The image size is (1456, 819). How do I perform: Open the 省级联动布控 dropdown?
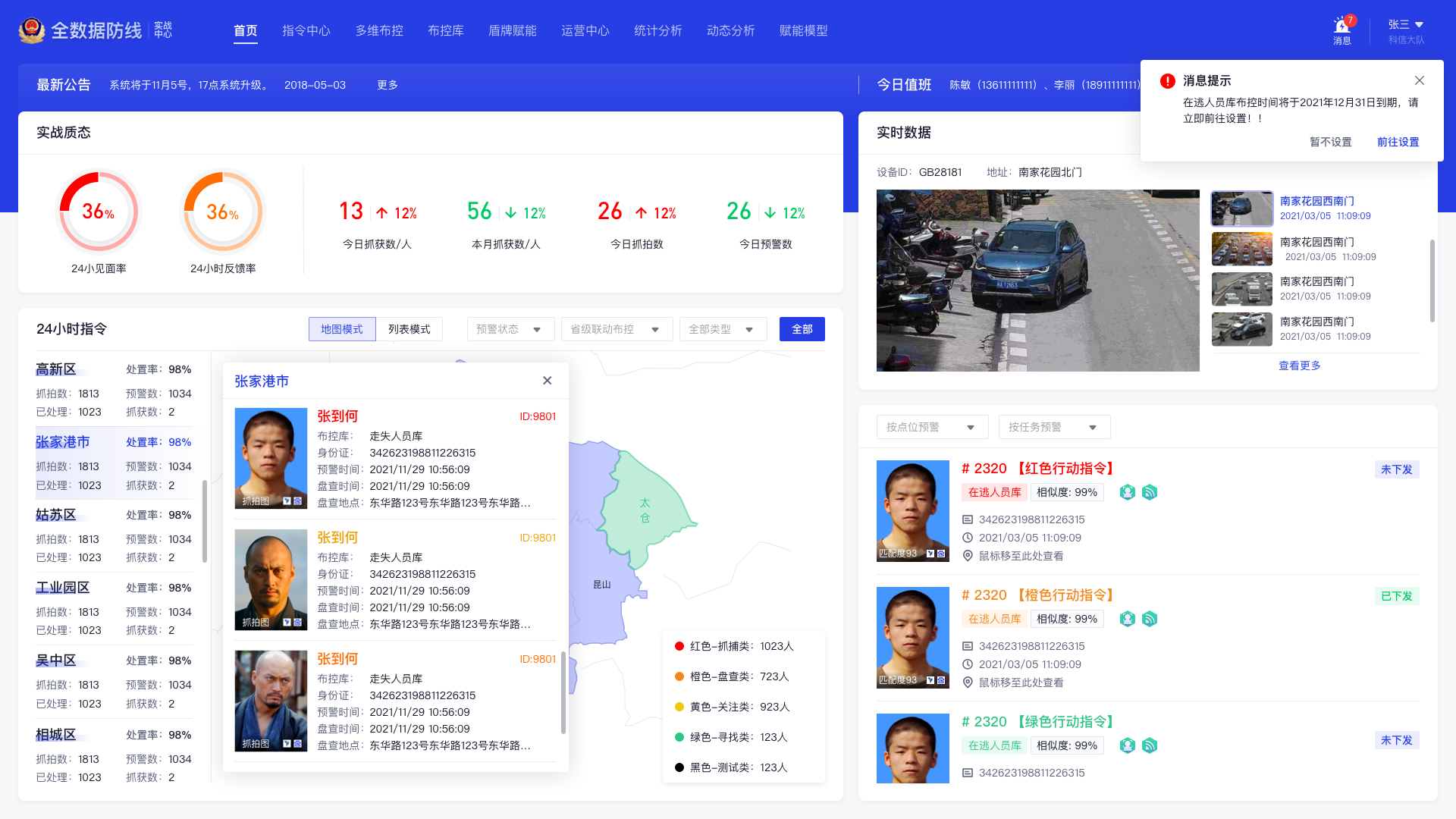617,329
